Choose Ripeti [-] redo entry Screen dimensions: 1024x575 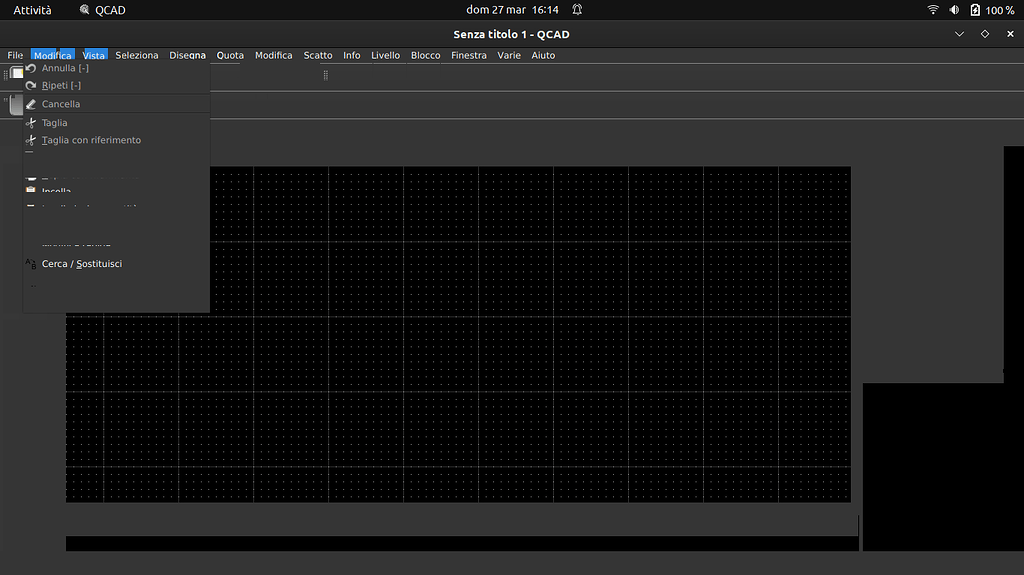click(x=116, y=86)
